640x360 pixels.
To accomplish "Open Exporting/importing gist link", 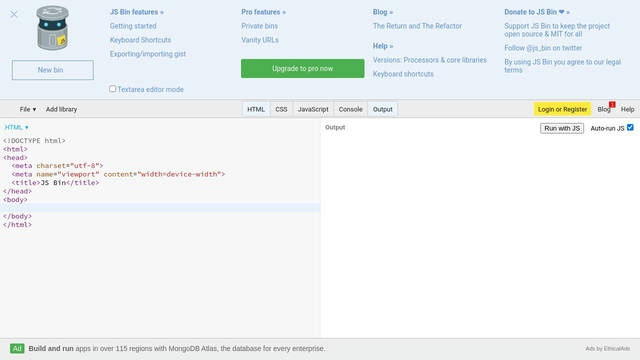I will 148,54.
